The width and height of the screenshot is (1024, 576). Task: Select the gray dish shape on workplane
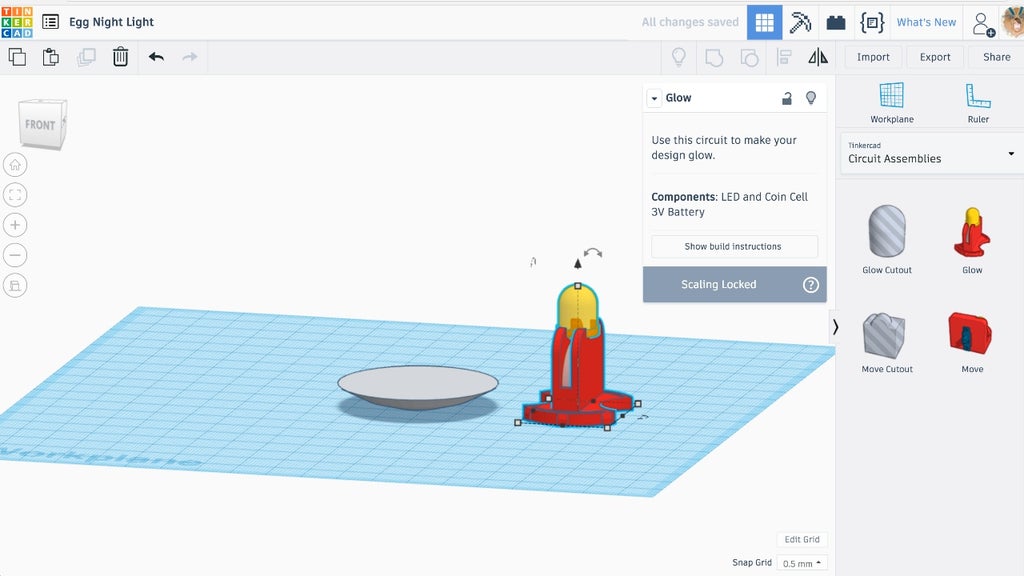418,387
